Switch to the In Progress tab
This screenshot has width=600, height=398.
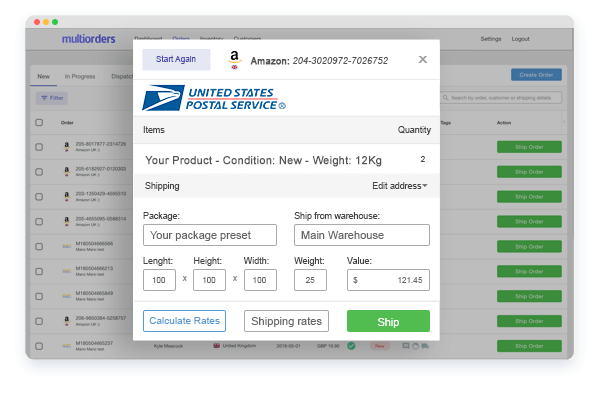(x=80, y=77)
